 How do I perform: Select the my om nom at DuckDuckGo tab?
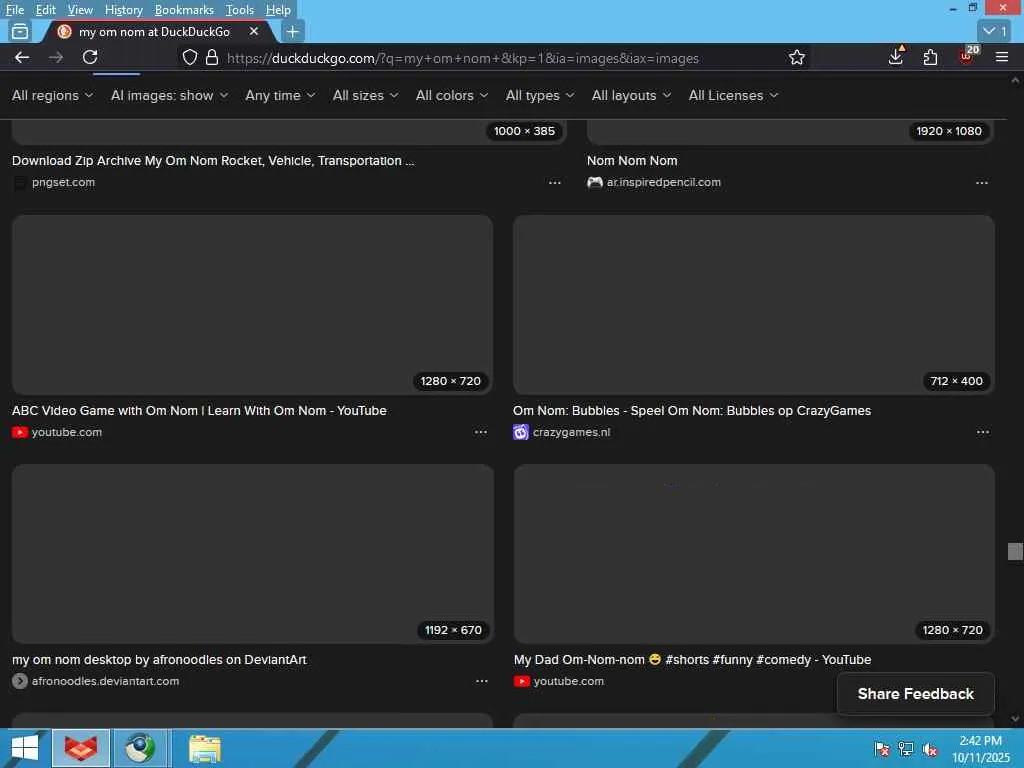point(154,31)
